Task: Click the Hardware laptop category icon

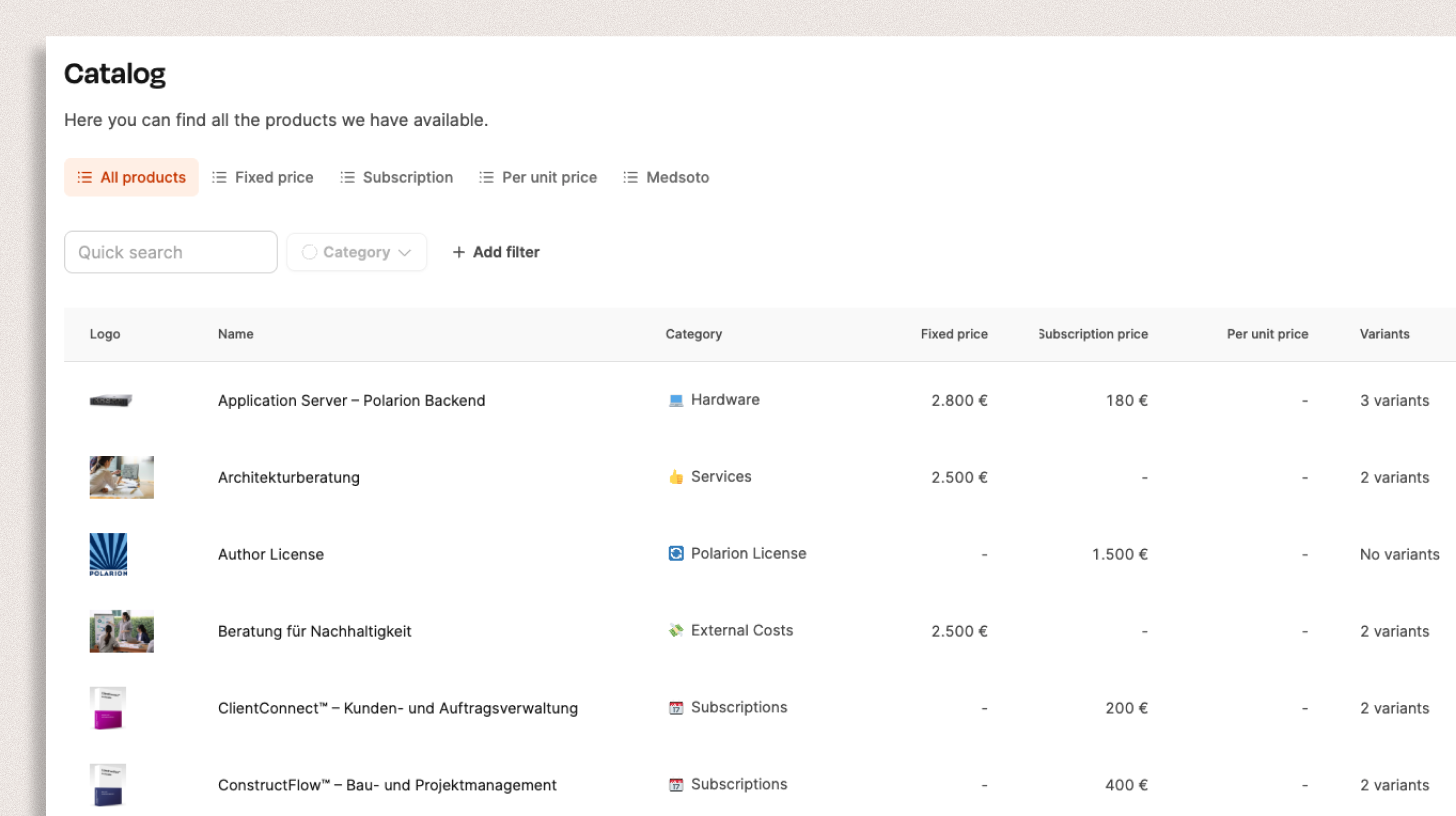Action: tap(676, 400)
